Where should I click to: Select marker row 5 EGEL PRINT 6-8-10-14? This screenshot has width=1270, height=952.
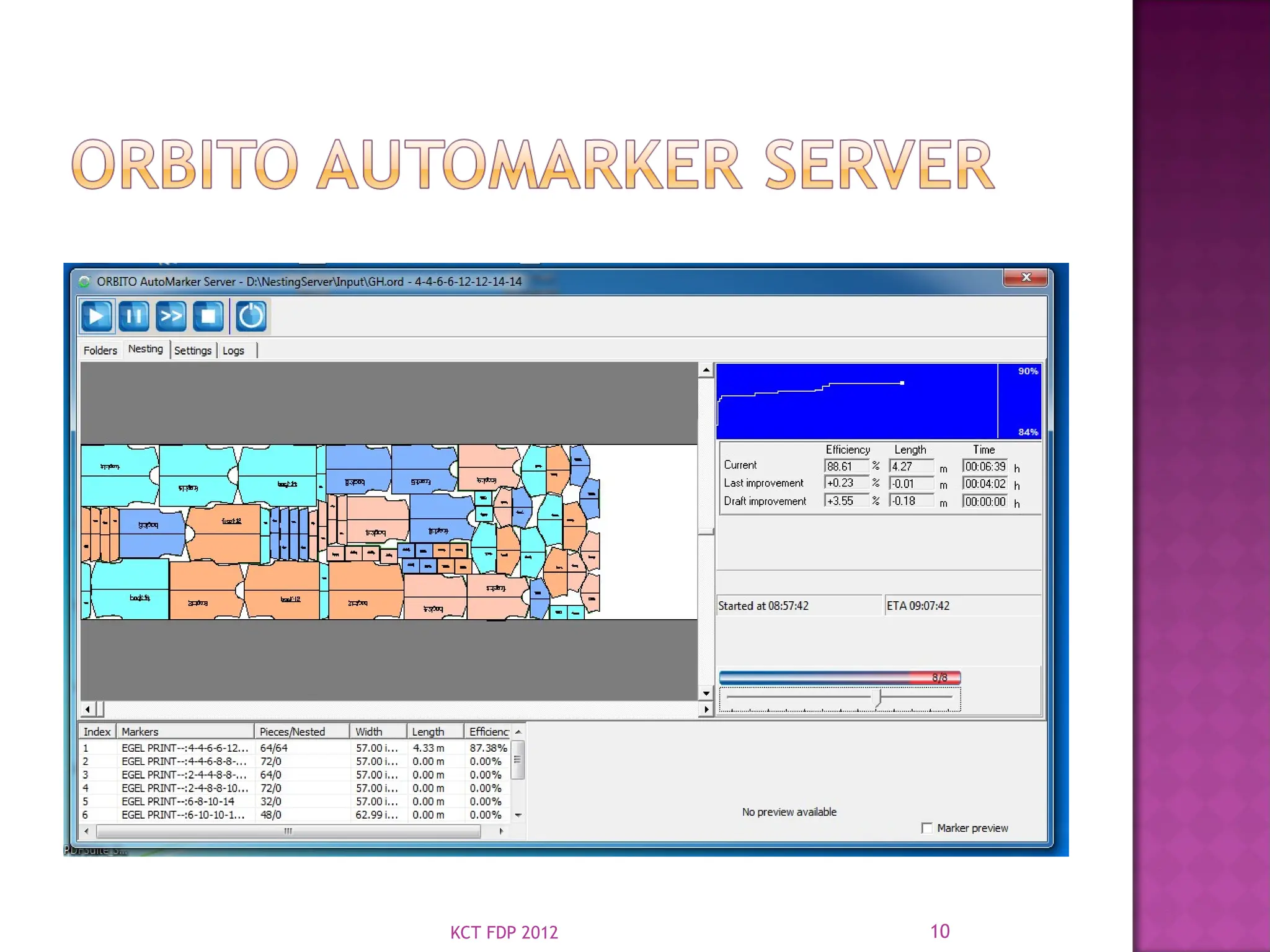pos(178,801)
